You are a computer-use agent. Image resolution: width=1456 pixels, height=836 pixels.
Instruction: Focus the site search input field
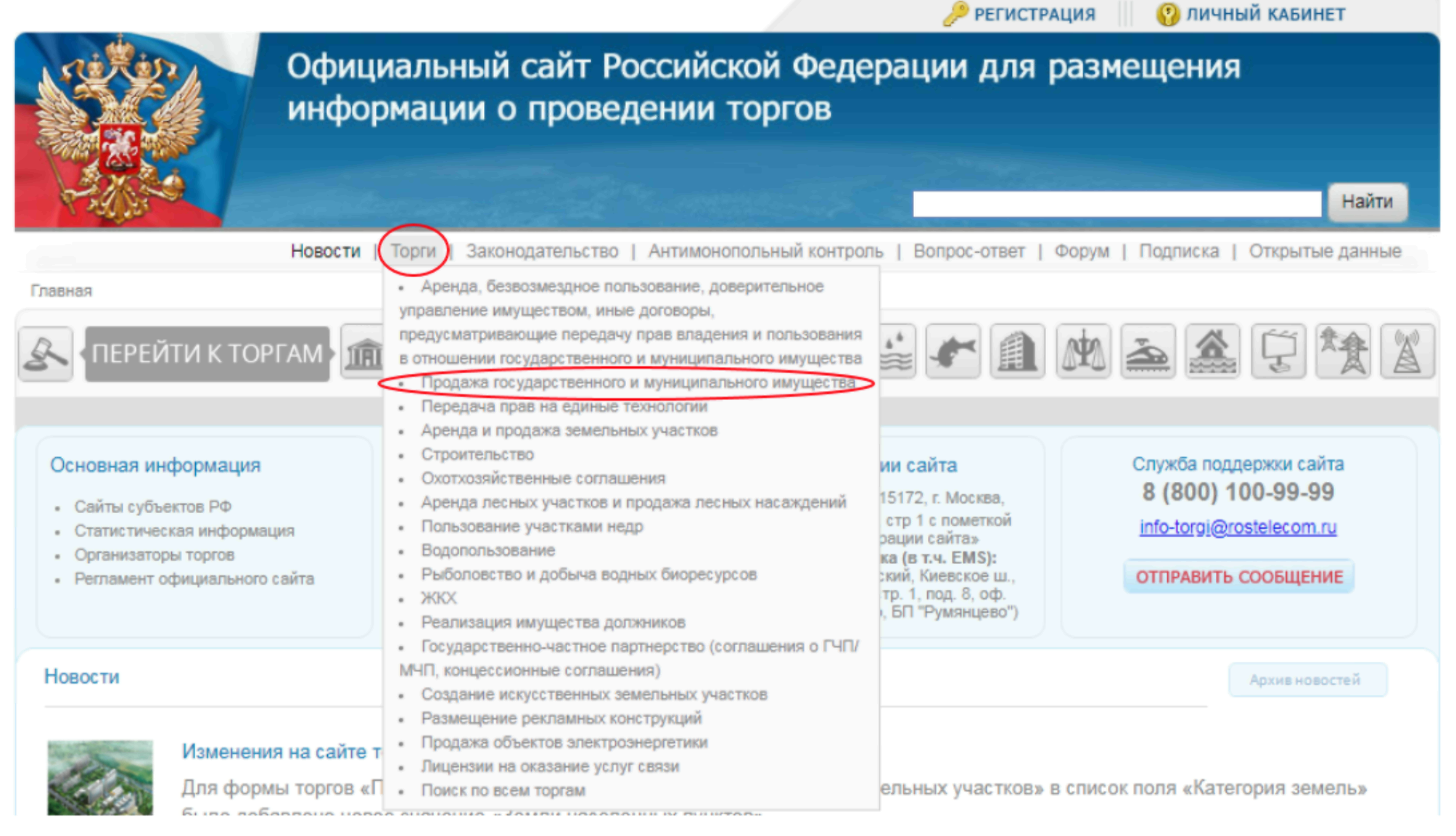coord(1116,203)
